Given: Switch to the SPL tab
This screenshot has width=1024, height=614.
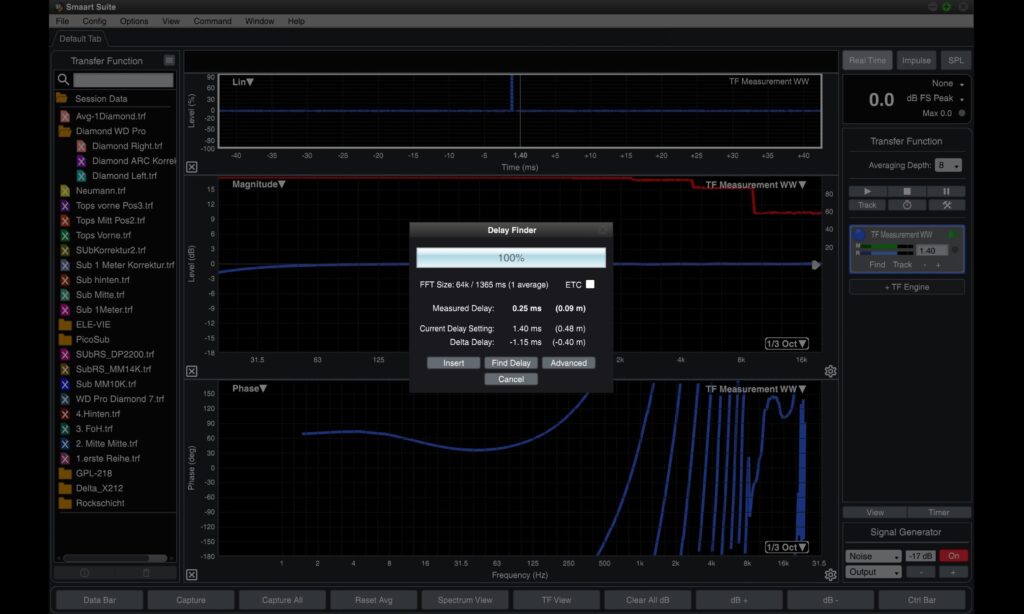Looking at the screenshot, I should pyautogui.click(x=955, y=60).
